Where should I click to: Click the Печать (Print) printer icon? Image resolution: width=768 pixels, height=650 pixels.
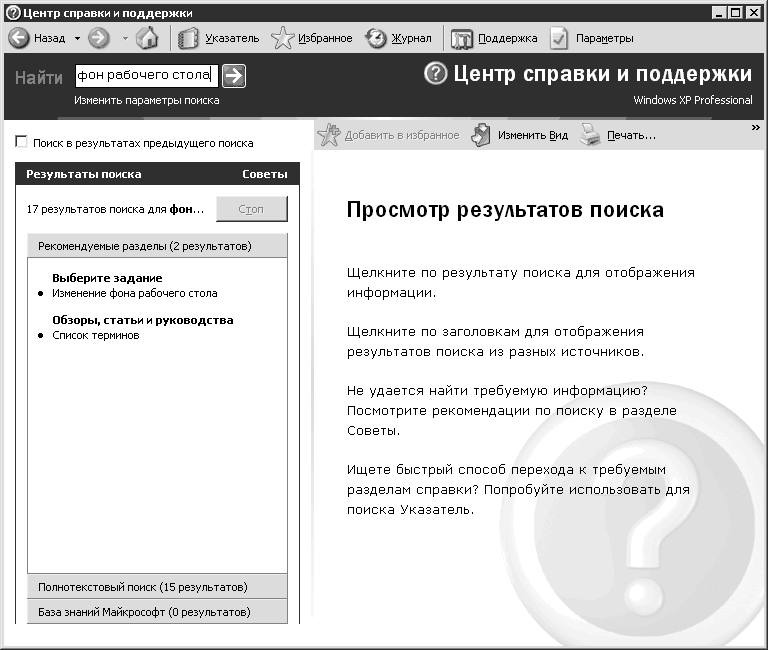tap(590, 136)
